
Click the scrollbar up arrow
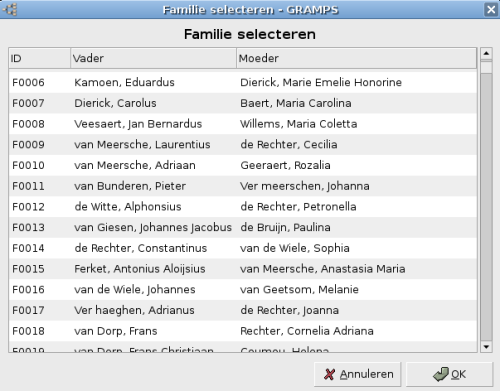coord(486,53)
